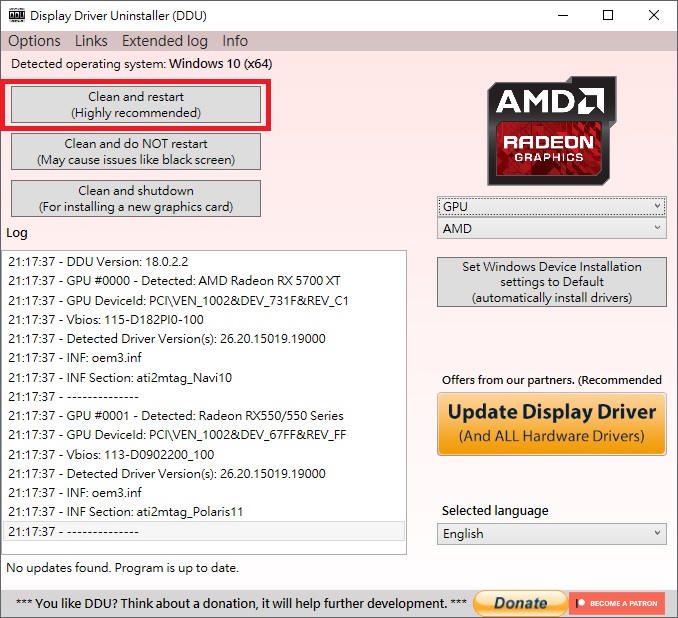
Task: Click Clean and shutdown button
Action: click(x=136, y=199)
